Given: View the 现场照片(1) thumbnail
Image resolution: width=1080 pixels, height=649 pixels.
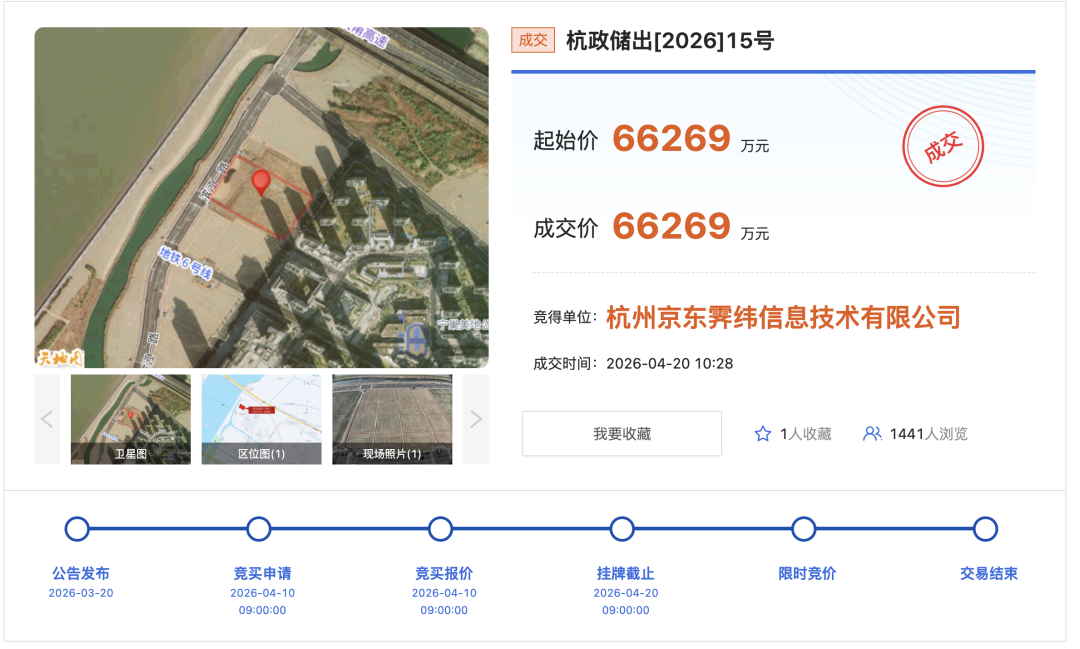Looking at the screenshot, I should (x=392, y=419).
